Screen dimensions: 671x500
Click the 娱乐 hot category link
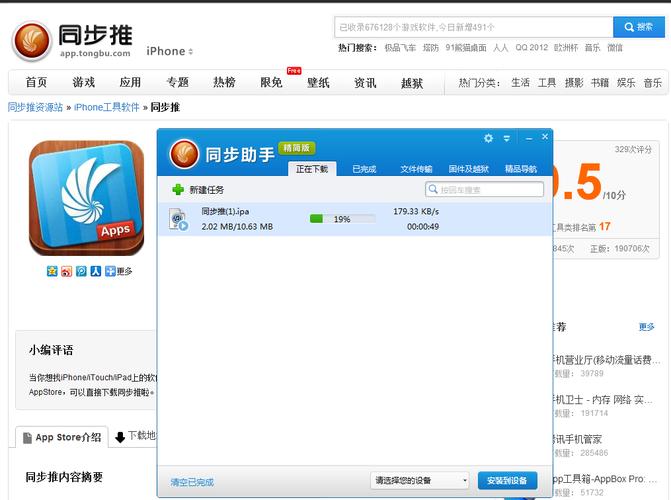coord(626,82)
